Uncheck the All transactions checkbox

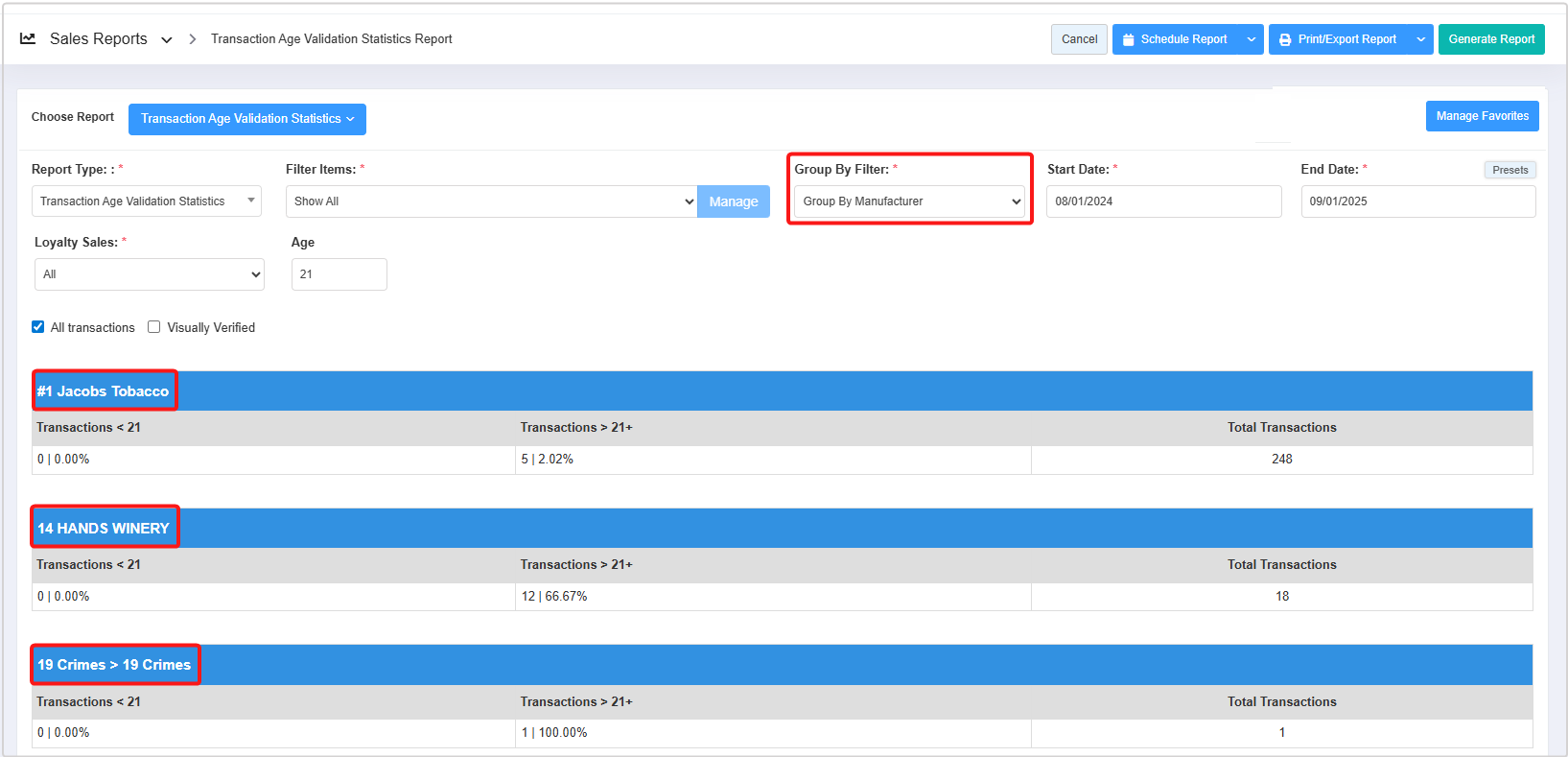click(38, 327)
